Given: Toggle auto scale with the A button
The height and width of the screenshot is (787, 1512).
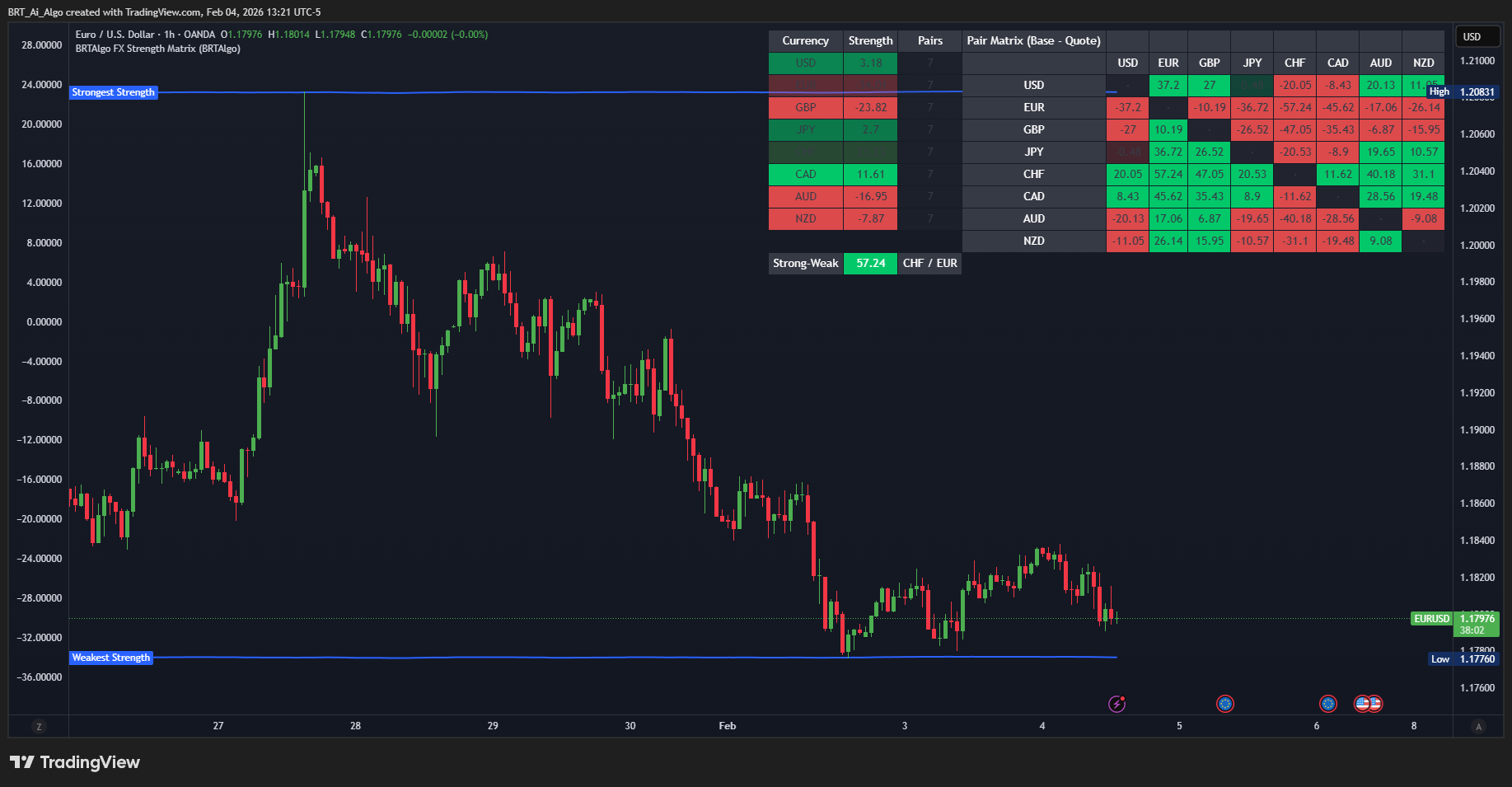Looking at the screenshot, I should coord(1478,727).
